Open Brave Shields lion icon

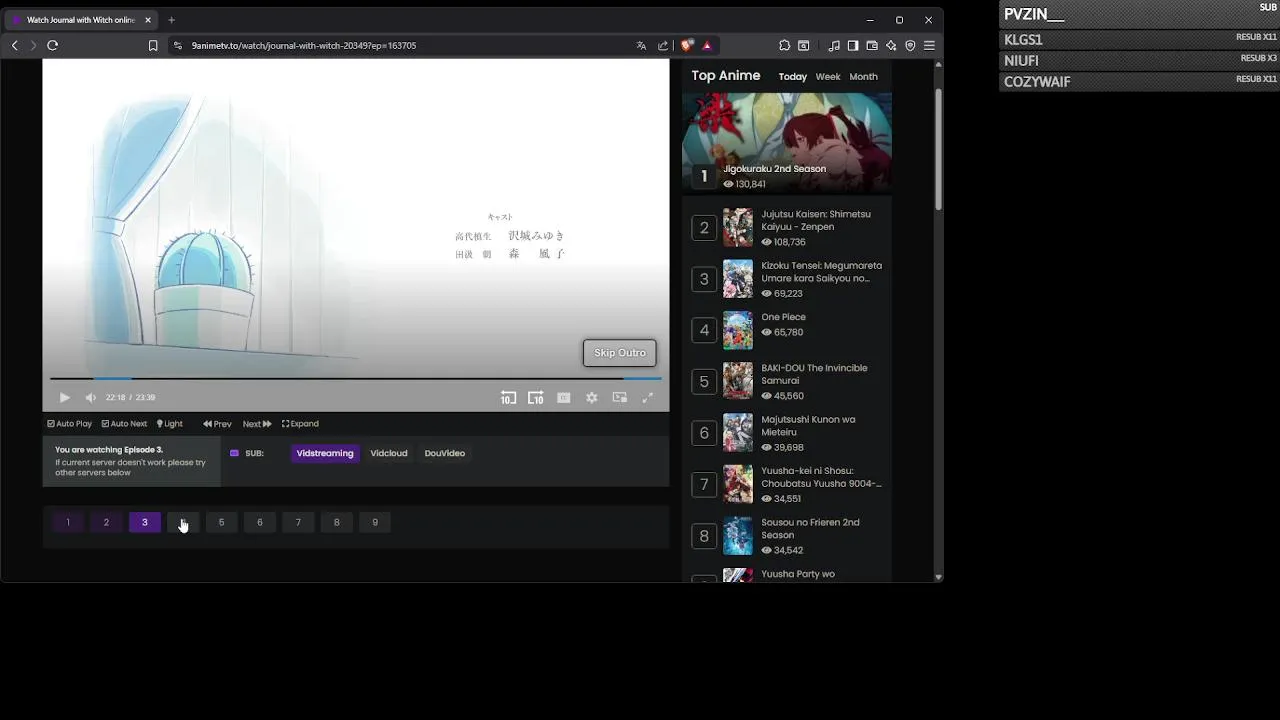click(687, 45)
